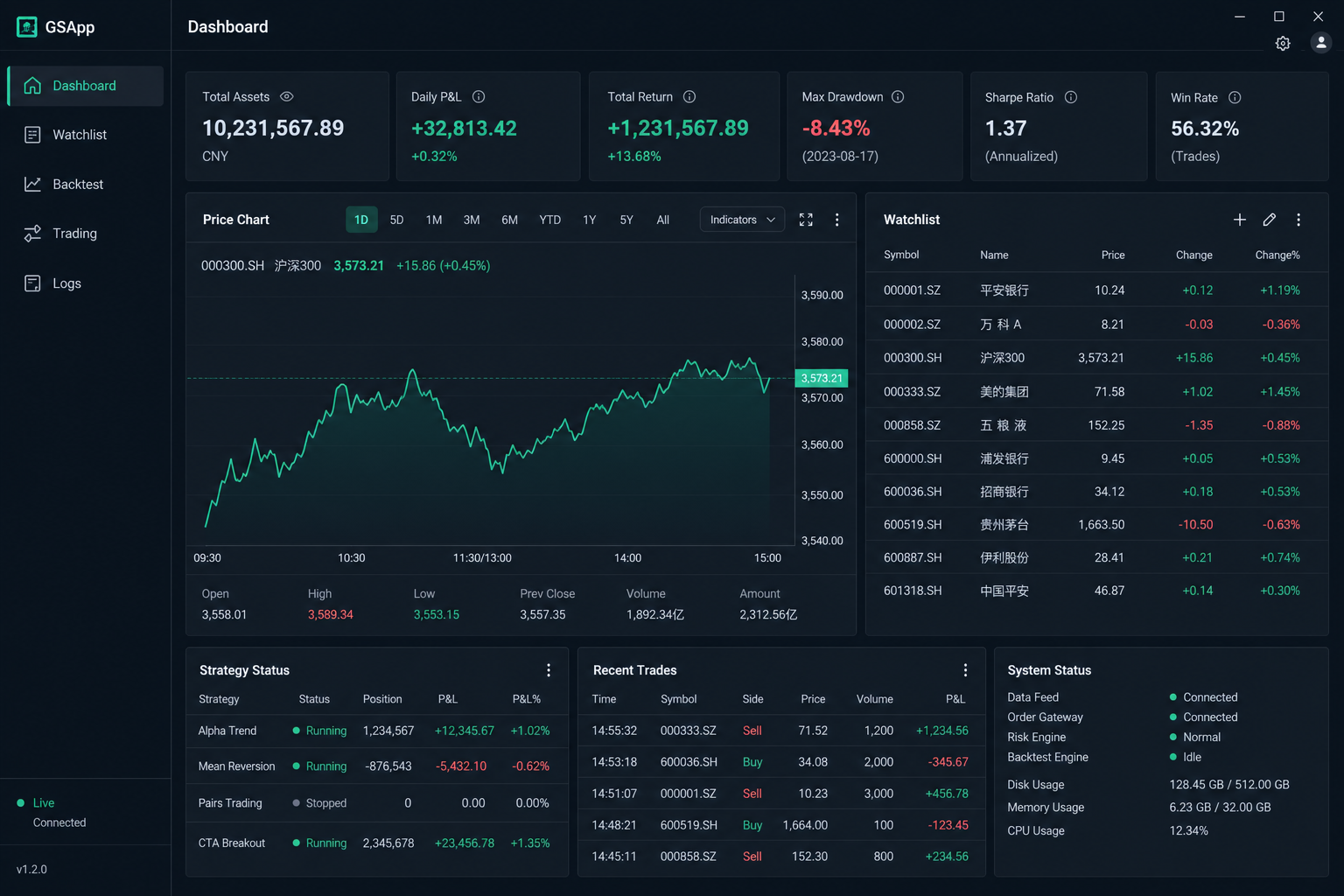Open Strategy Status more options menu
Image resolution: width=1344 pixels, height=896 pixels.
pos(549,670)
